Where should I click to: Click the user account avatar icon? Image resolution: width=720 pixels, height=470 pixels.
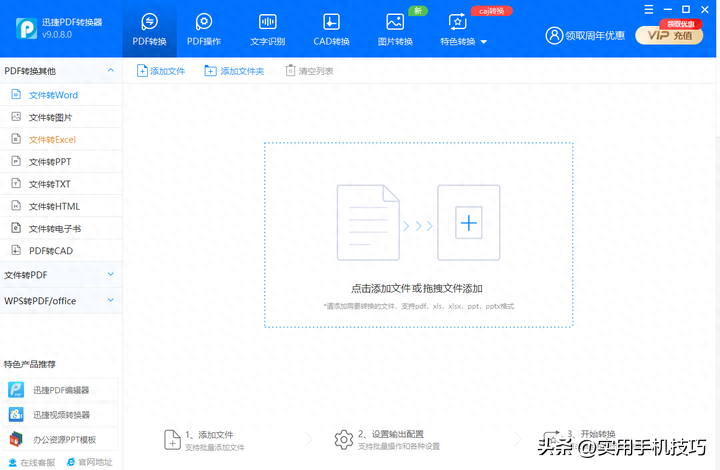point(554,35)
